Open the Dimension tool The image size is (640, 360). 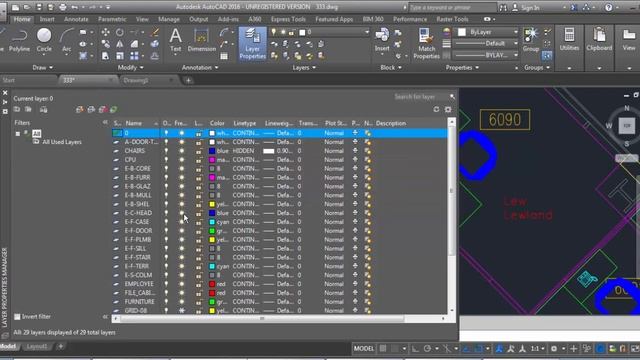tap(202, 40)
